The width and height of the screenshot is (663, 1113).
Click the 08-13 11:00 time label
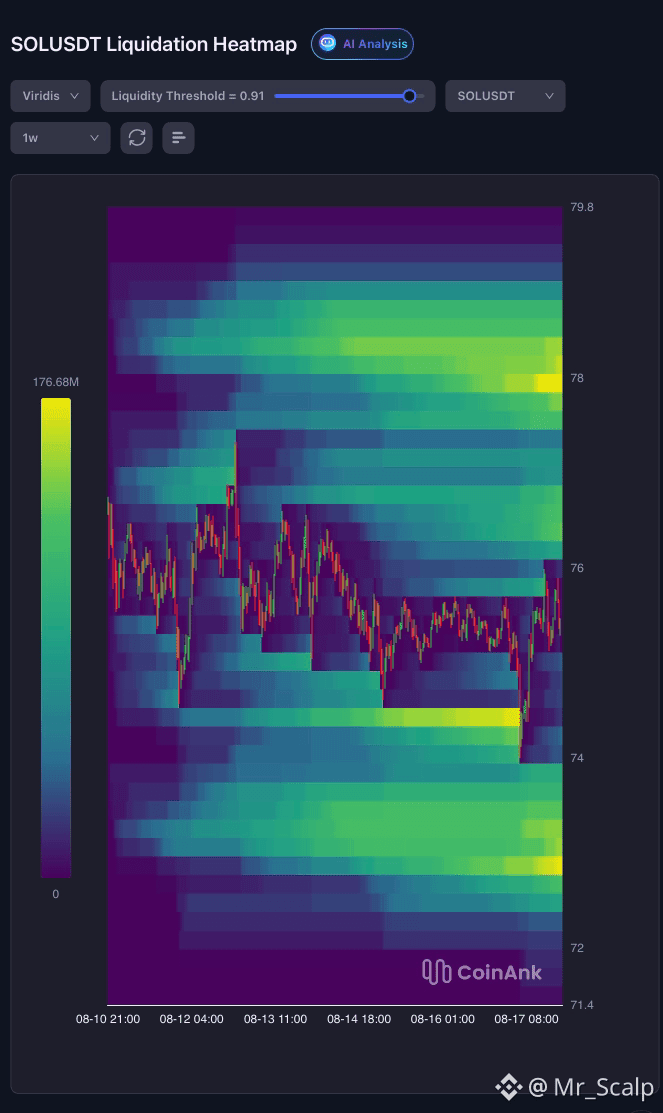pos(275,1019)
